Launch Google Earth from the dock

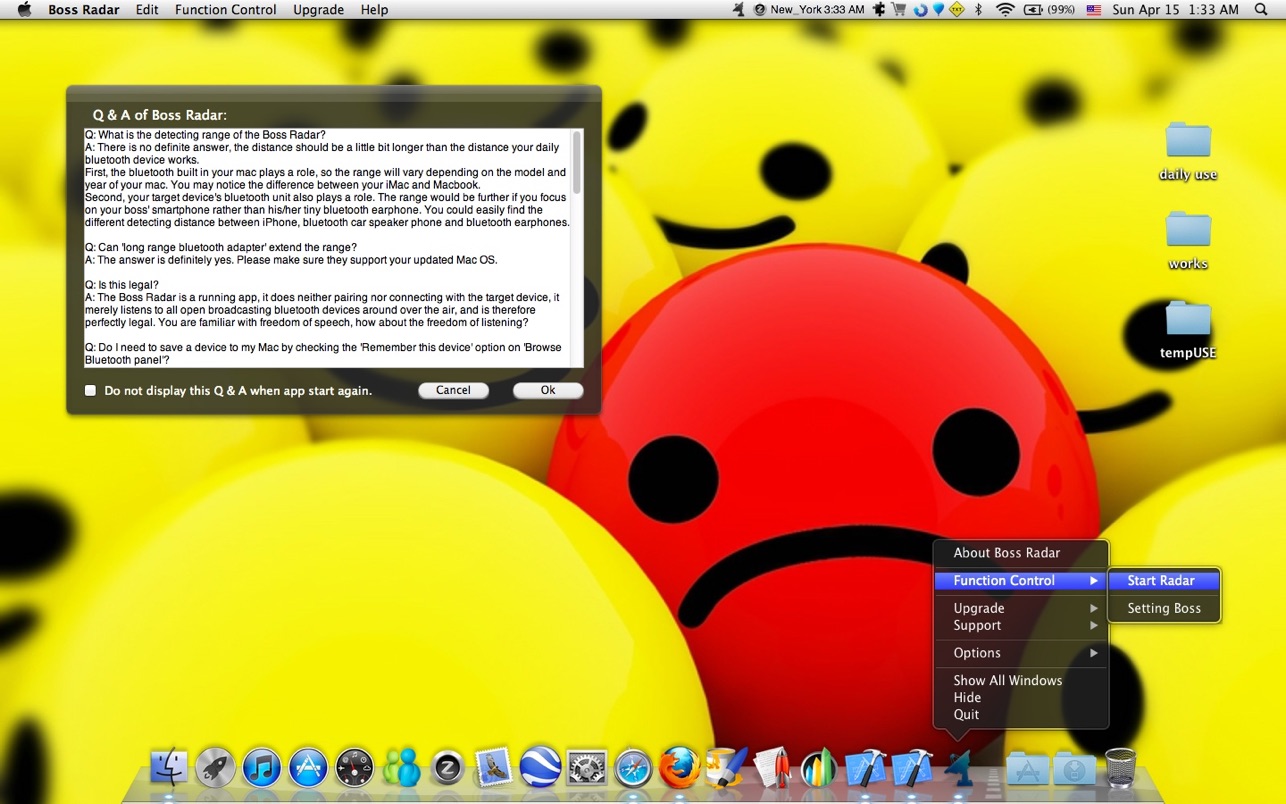coord(540,768)
